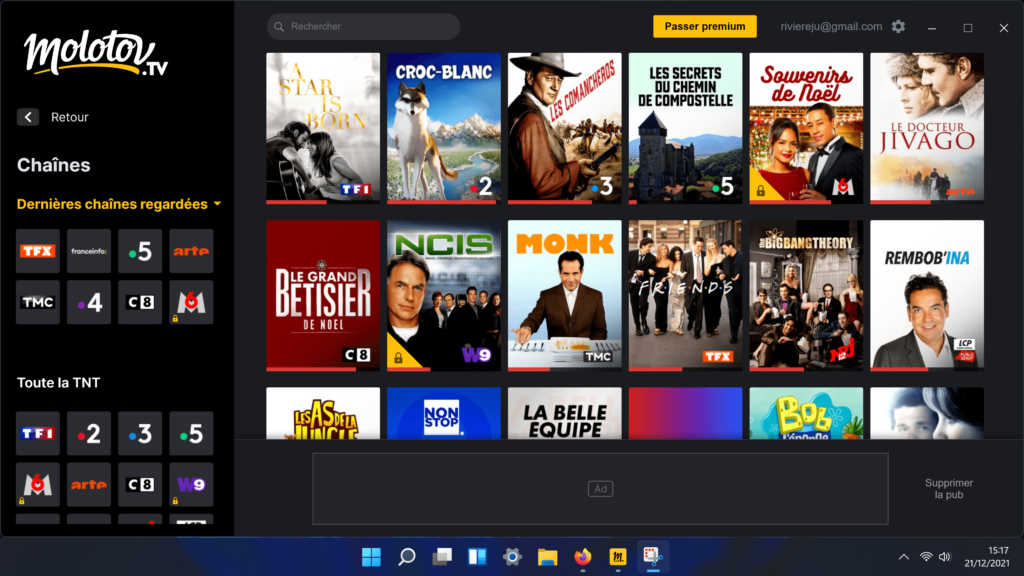The height and width of the screenshot is (576, 1024).
Task: Open the Snipping Tool in the taskbar
Action: coord(653,556)
